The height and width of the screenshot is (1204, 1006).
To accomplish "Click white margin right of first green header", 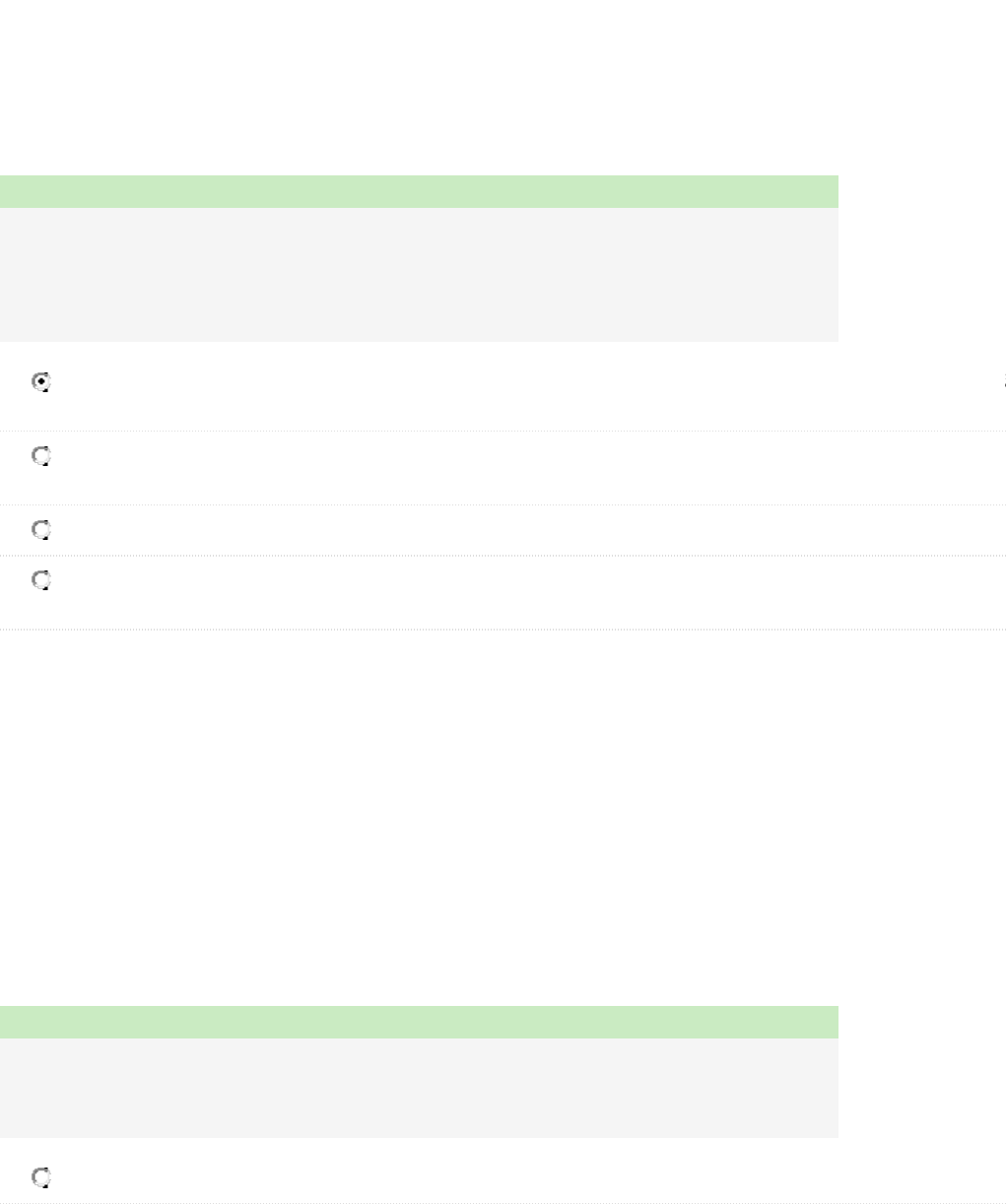I will pos(921,191).
